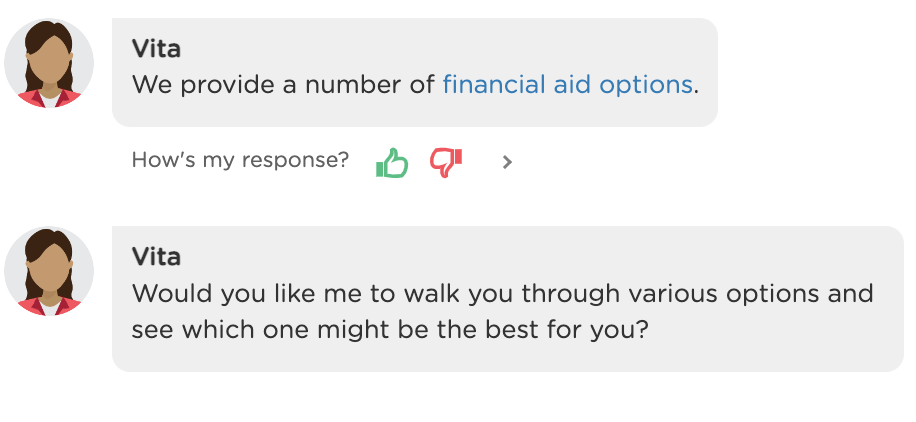Select the Vita name in second message
916x422 pixels.
(x=156, y=257)
